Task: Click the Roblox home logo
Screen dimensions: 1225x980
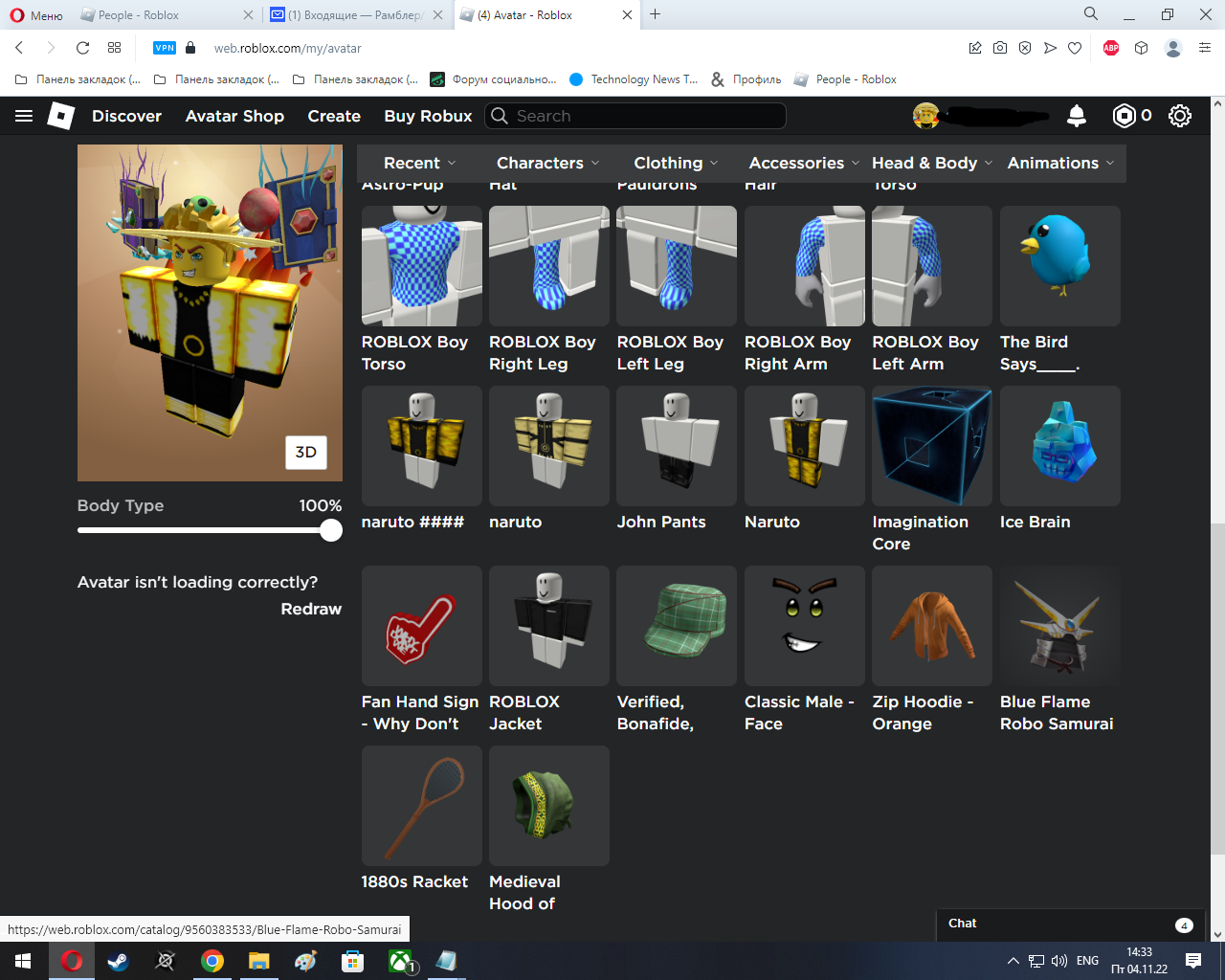Action: pyautogui.click(x=61, y=116)
